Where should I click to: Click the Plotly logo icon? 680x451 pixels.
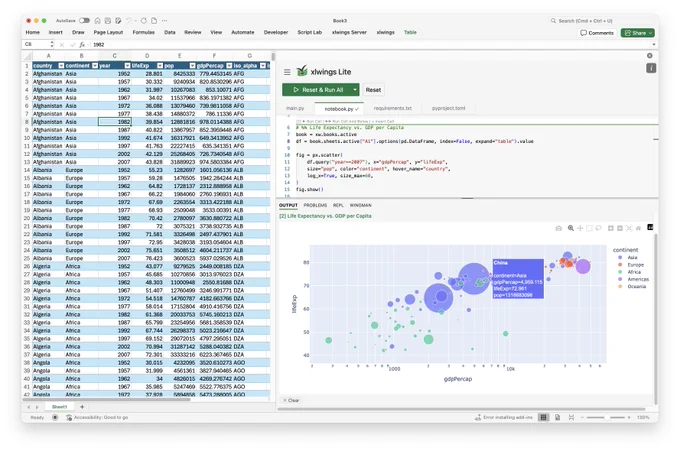tap(650, 227)
